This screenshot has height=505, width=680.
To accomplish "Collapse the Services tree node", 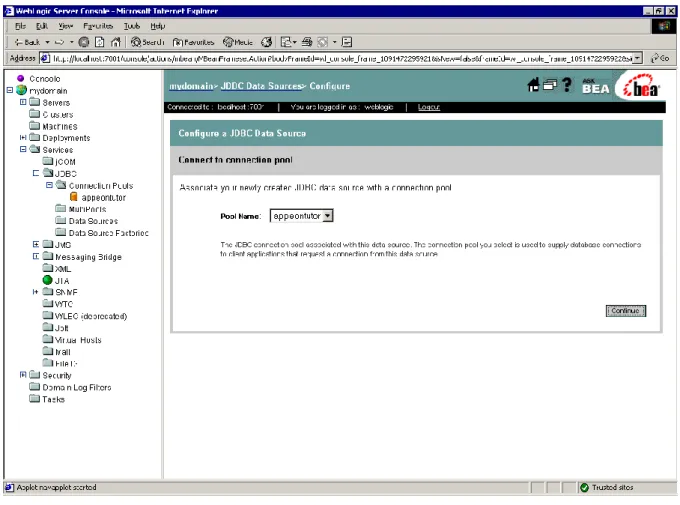I will tap(23, 149).
